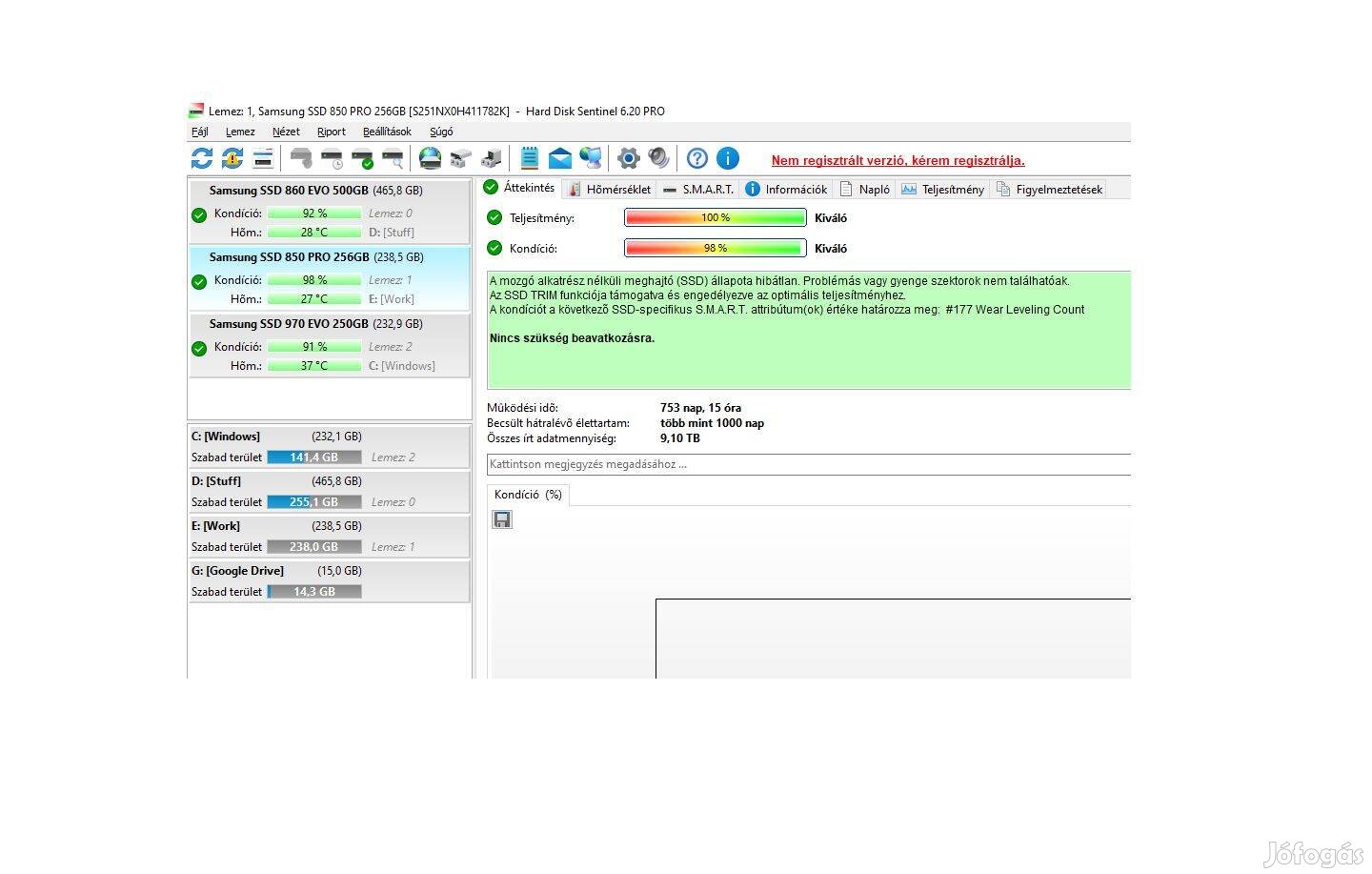1372x874 pixels.
Task: Click green check icon of Samsung SSD 970 EVO
Action: pyautogui.click(x=199, y=349)
